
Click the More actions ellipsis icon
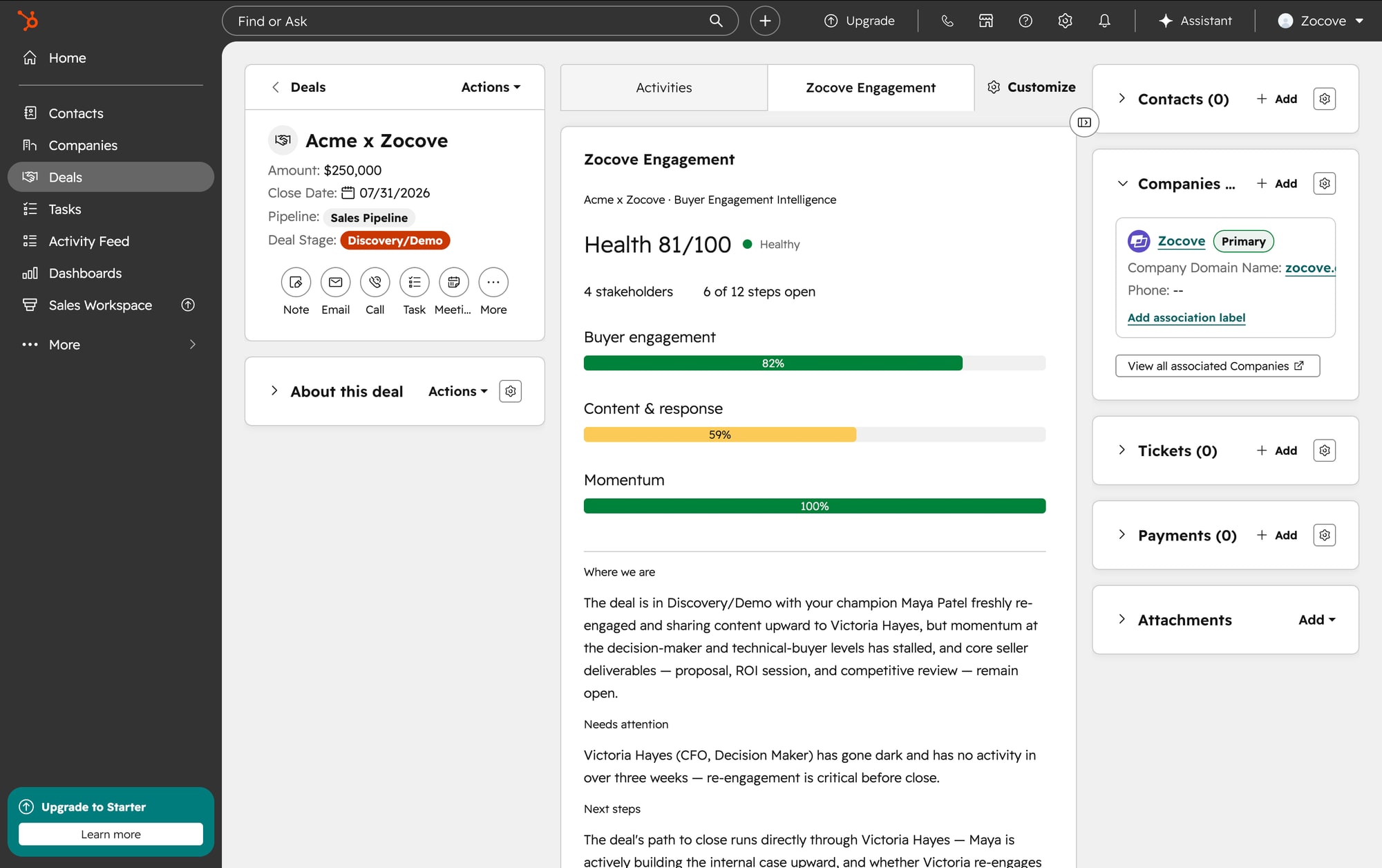(x=493, y=282)
